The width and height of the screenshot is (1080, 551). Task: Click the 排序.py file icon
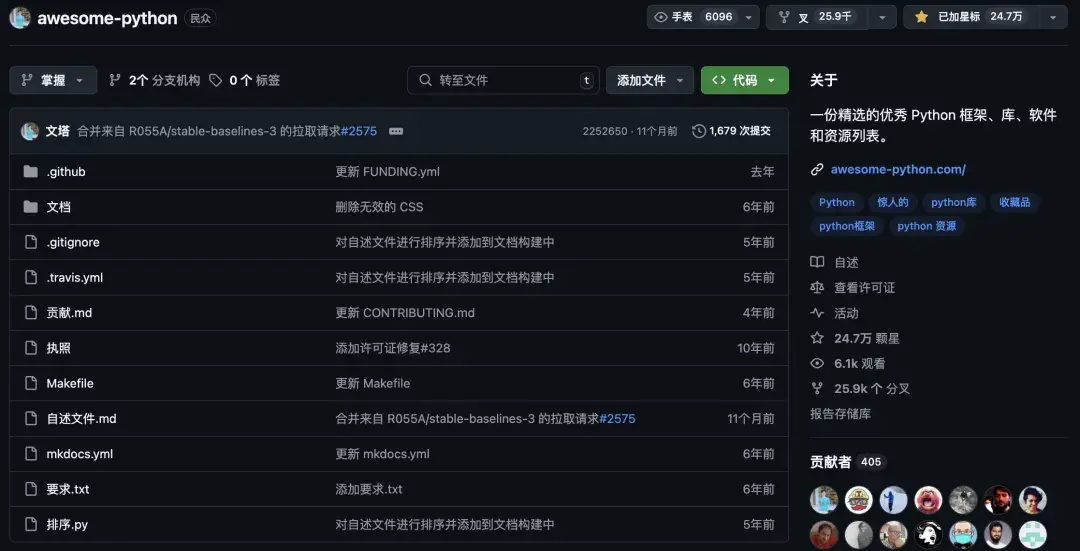point(30,525)
